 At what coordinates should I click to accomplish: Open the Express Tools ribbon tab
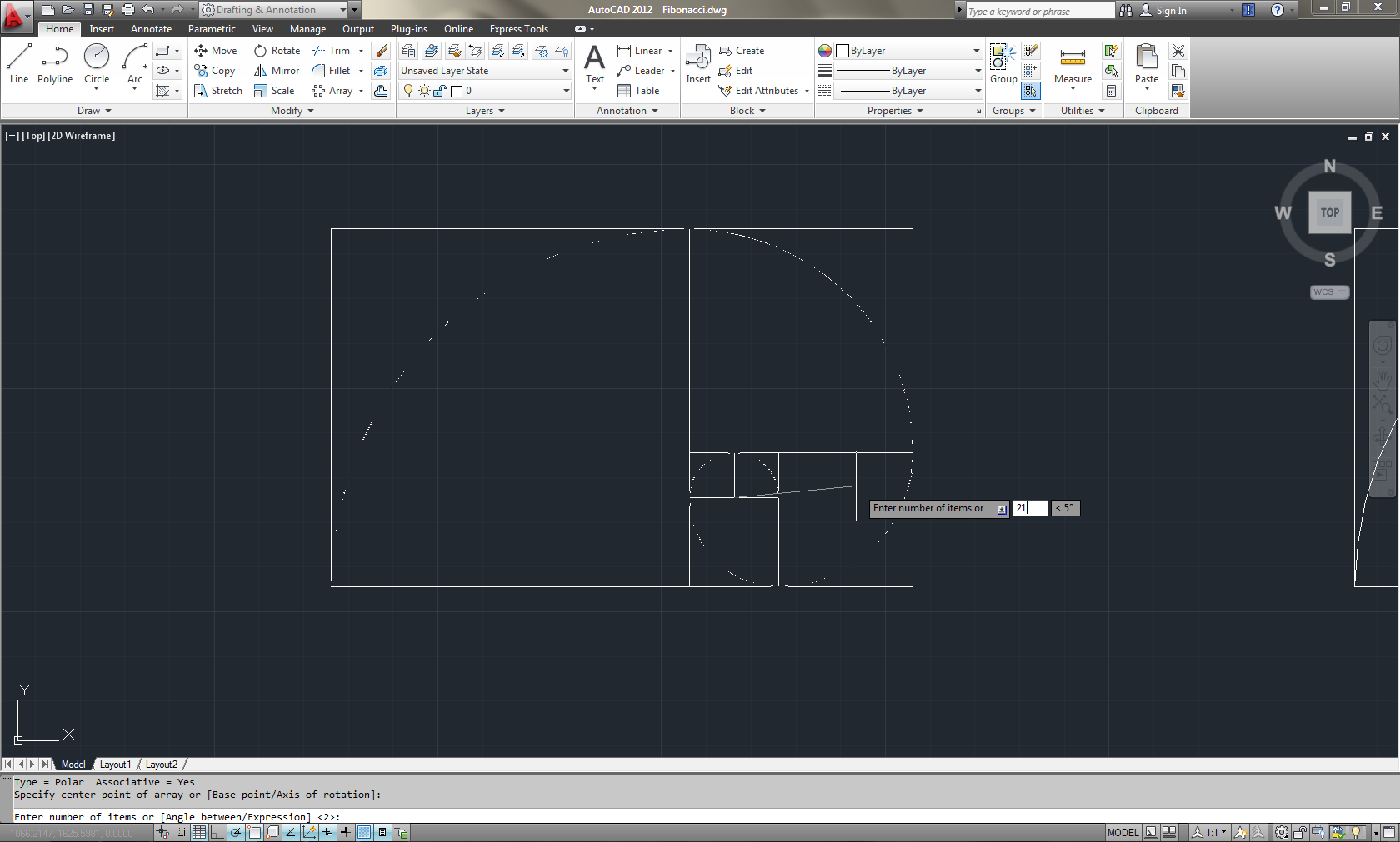518,29
